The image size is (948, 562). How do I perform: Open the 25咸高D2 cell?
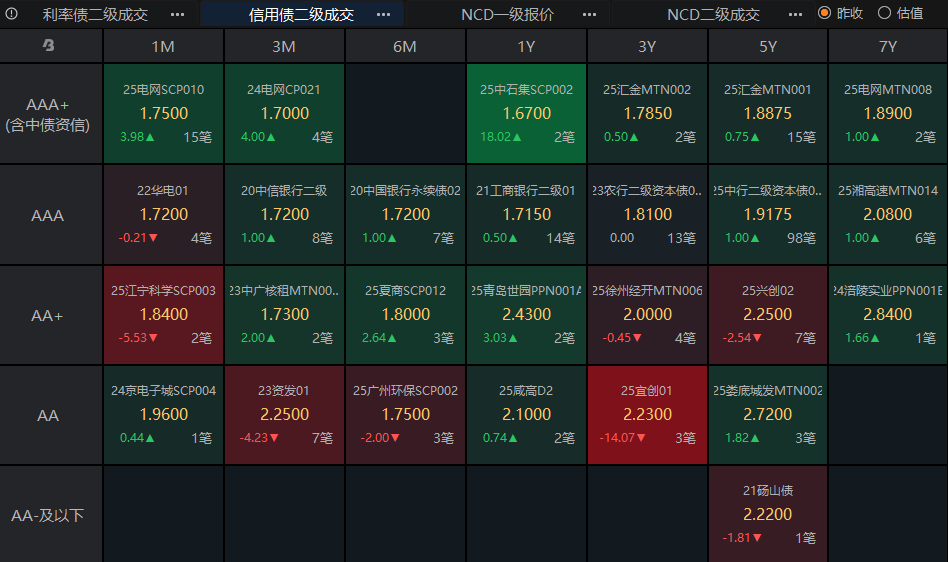coord(526,415)
